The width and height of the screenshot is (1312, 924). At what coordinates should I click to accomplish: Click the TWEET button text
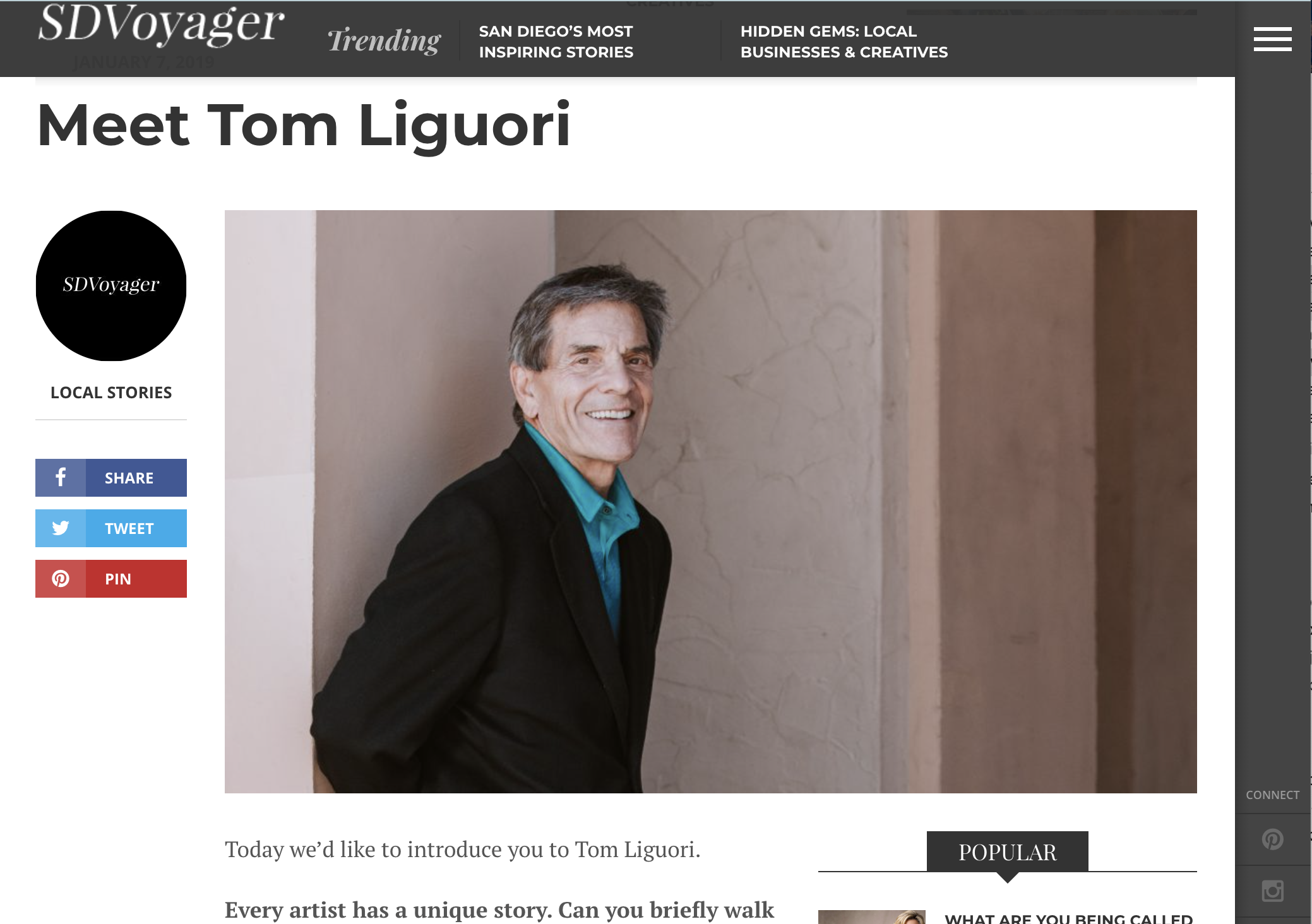(129, 528)
